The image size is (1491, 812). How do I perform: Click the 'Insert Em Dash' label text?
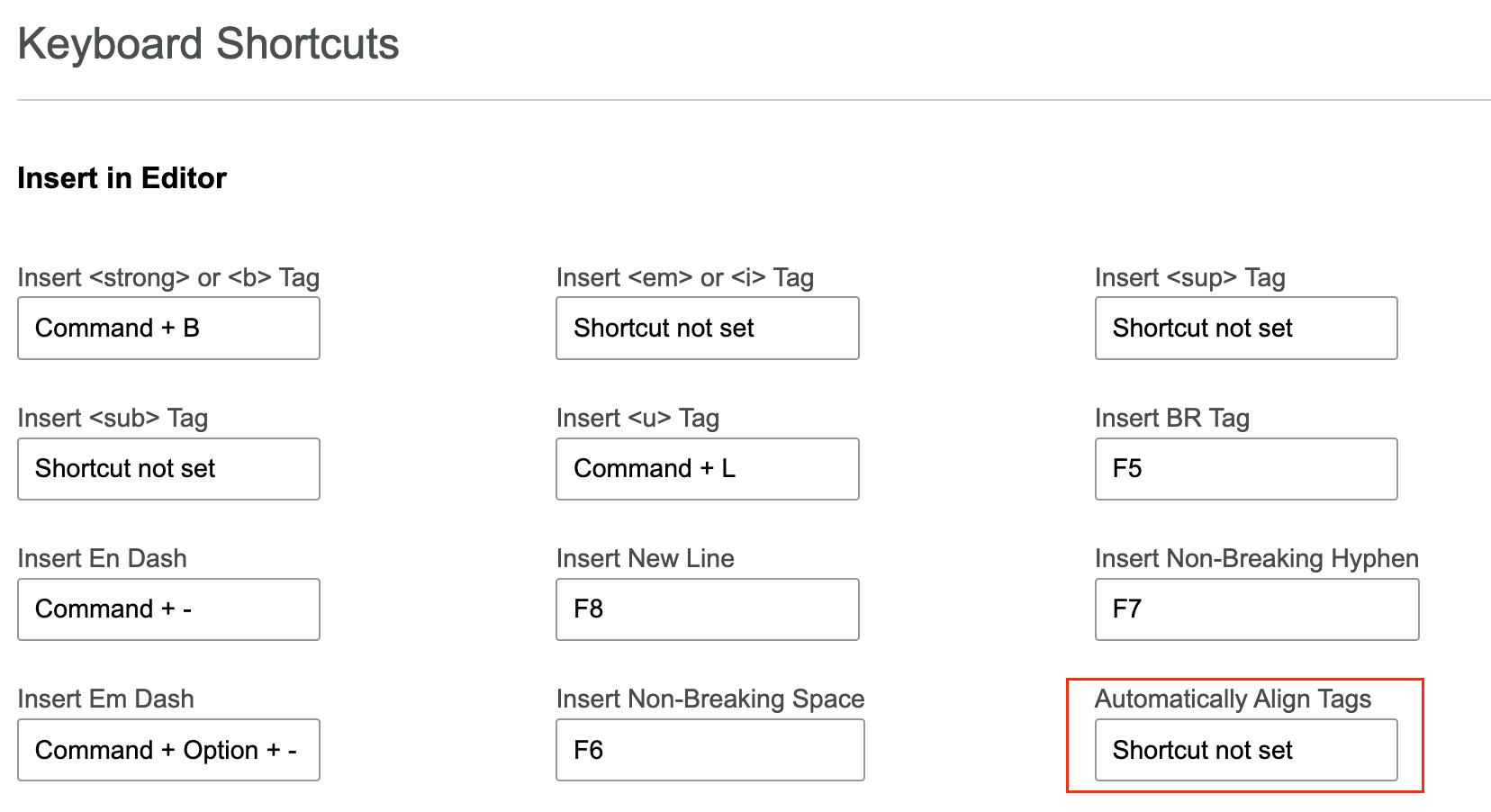(105, 699)
